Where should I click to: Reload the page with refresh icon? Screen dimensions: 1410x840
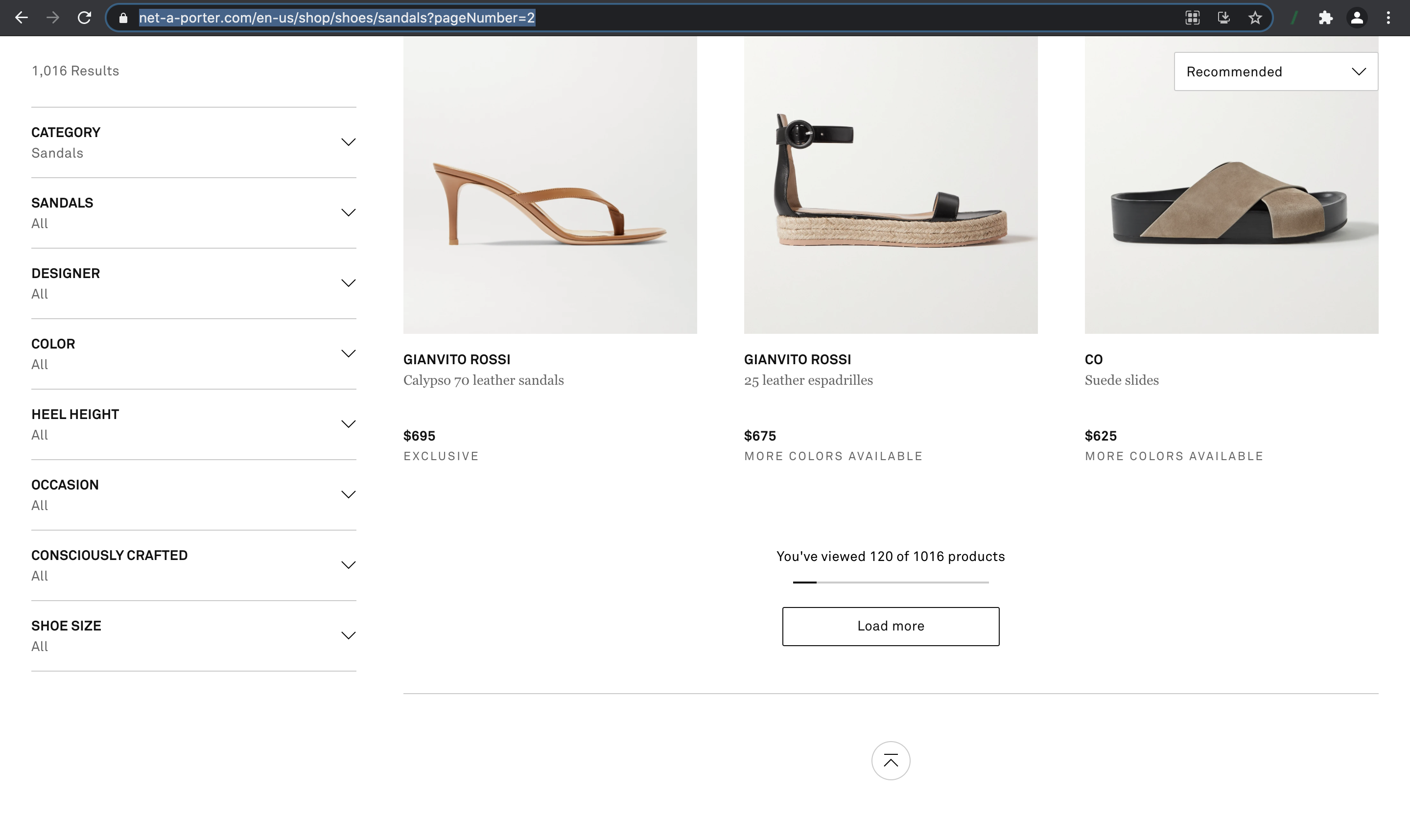click(84, 18)
